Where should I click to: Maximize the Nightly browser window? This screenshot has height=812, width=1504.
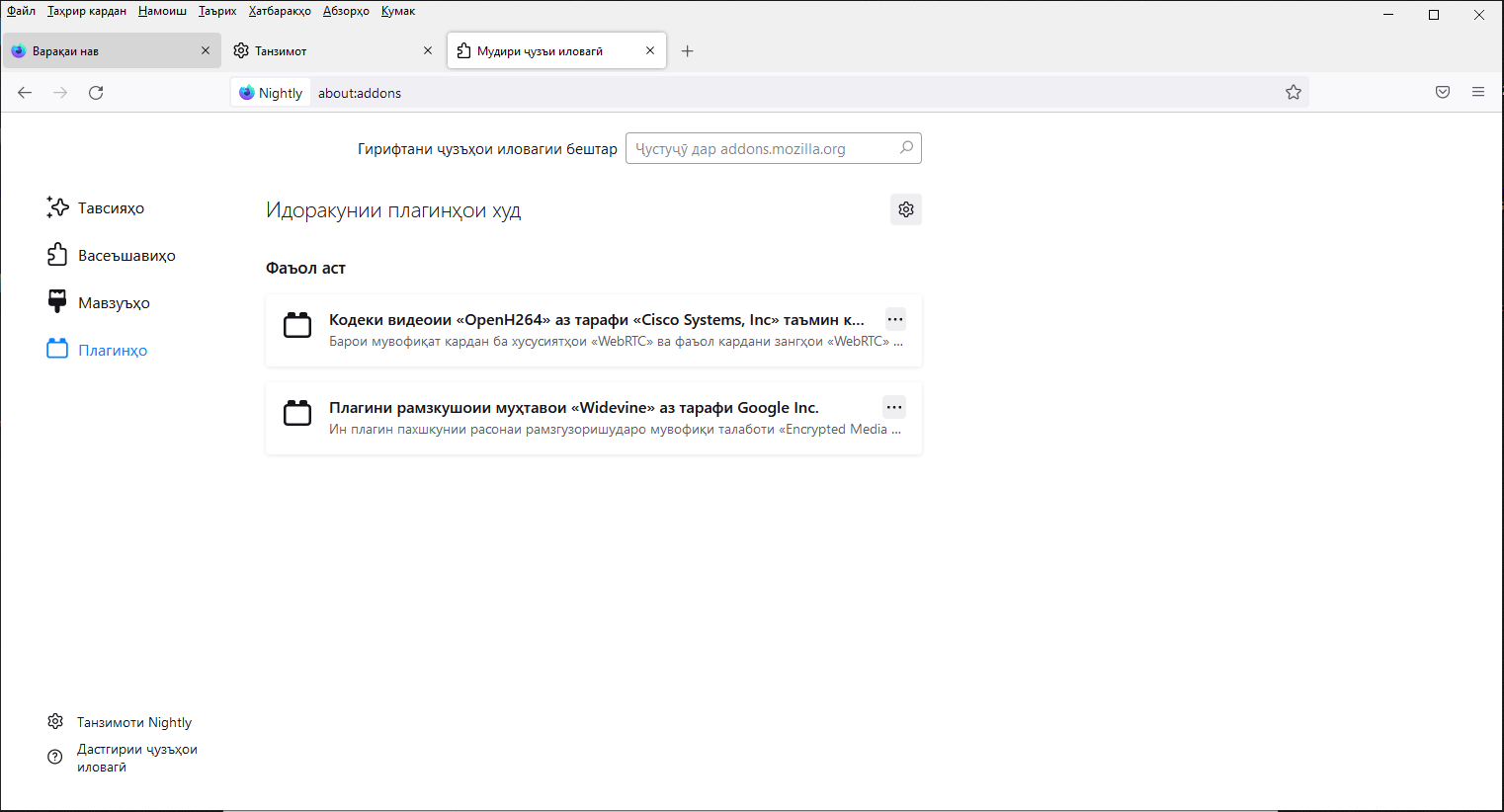(1434, 14)
